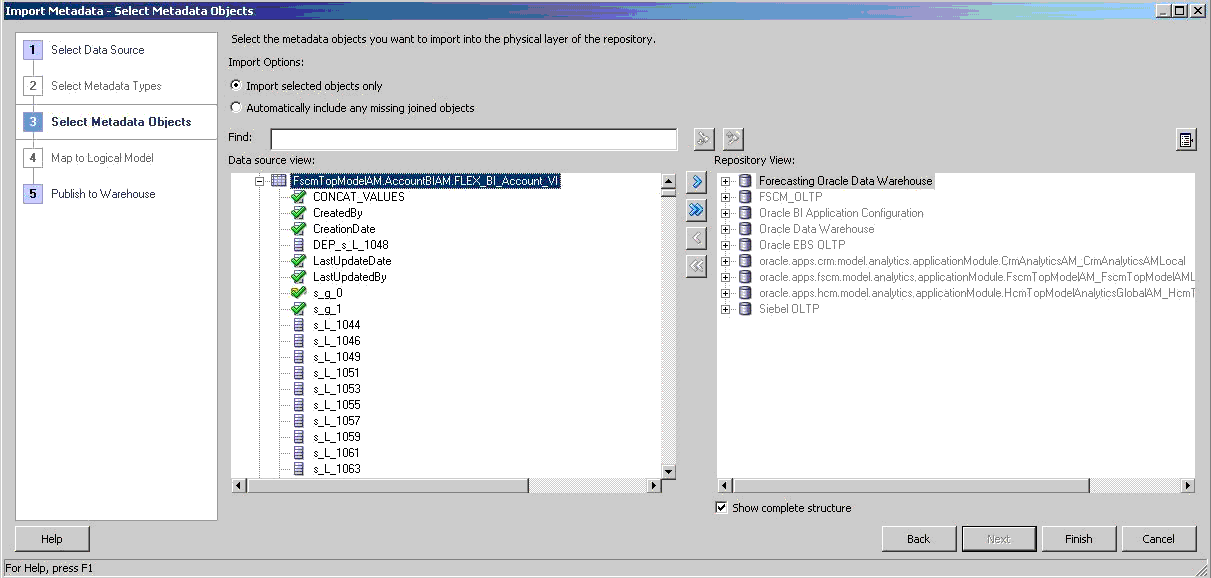This screenshot has height=578, width=1211.
Task: Expand the Oracle Data Warehouse node
Action: (726, 229)
